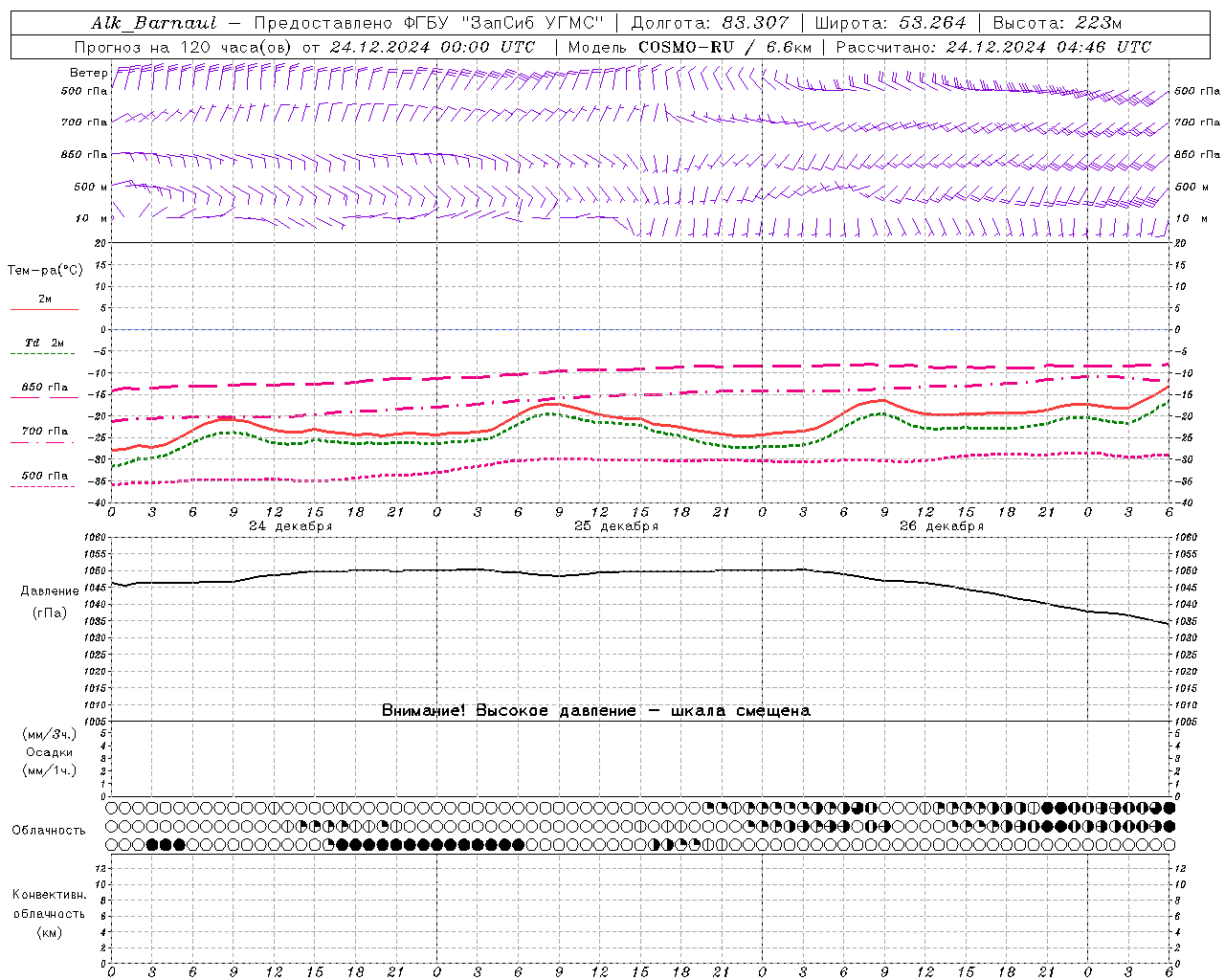Click the Высота: 223м value
1225x980 pixels.
point(1057,23)
